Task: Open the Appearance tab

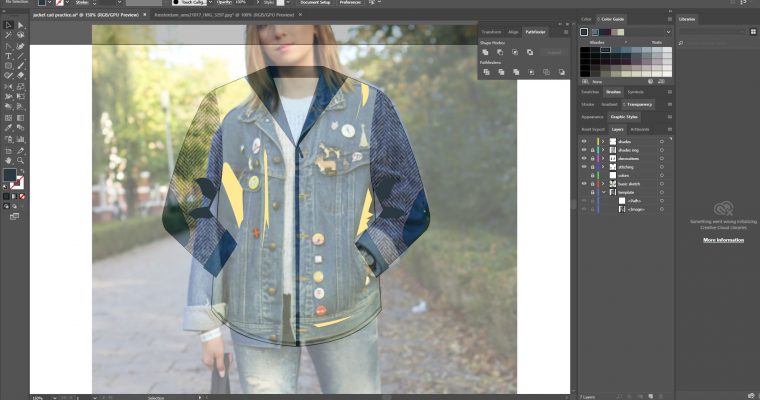Action: [x=592, y=117]
